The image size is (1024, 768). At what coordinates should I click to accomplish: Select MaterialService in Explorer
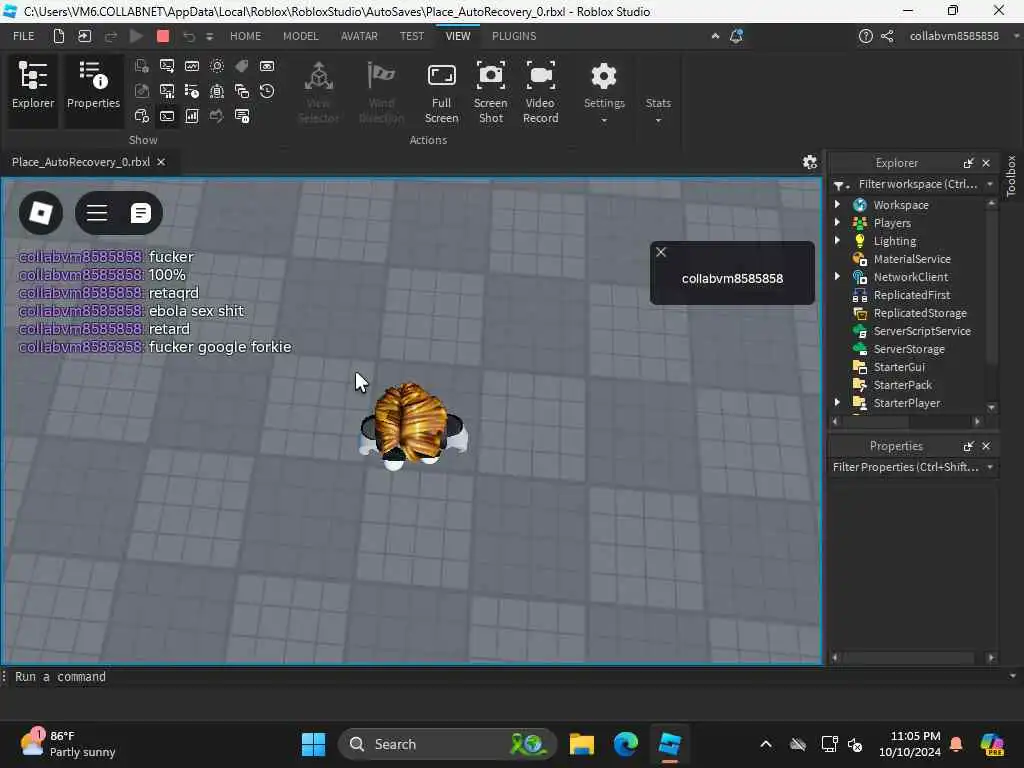(x=912, y=259)
